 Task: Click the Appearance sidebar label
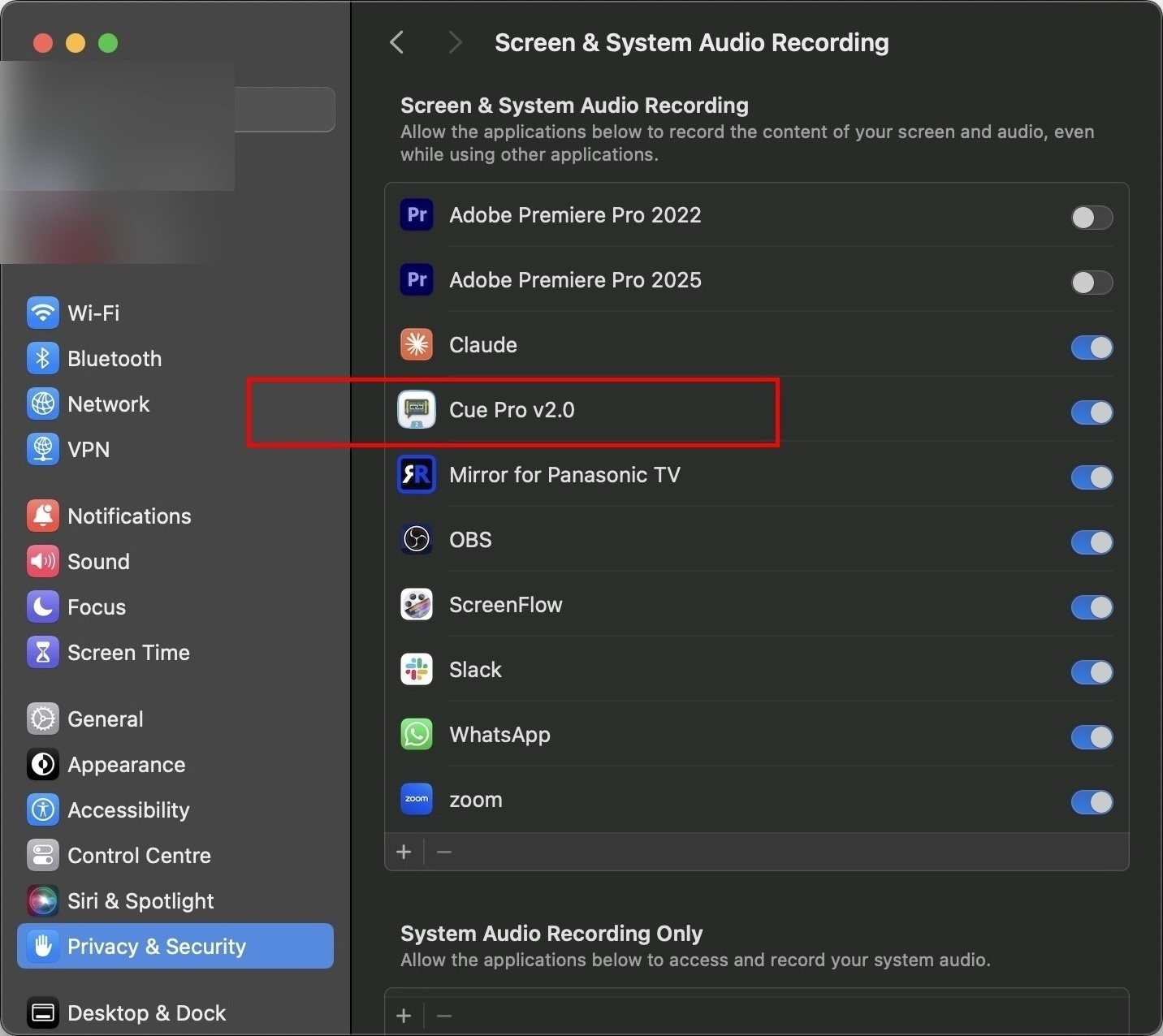(x=126, y=764)
